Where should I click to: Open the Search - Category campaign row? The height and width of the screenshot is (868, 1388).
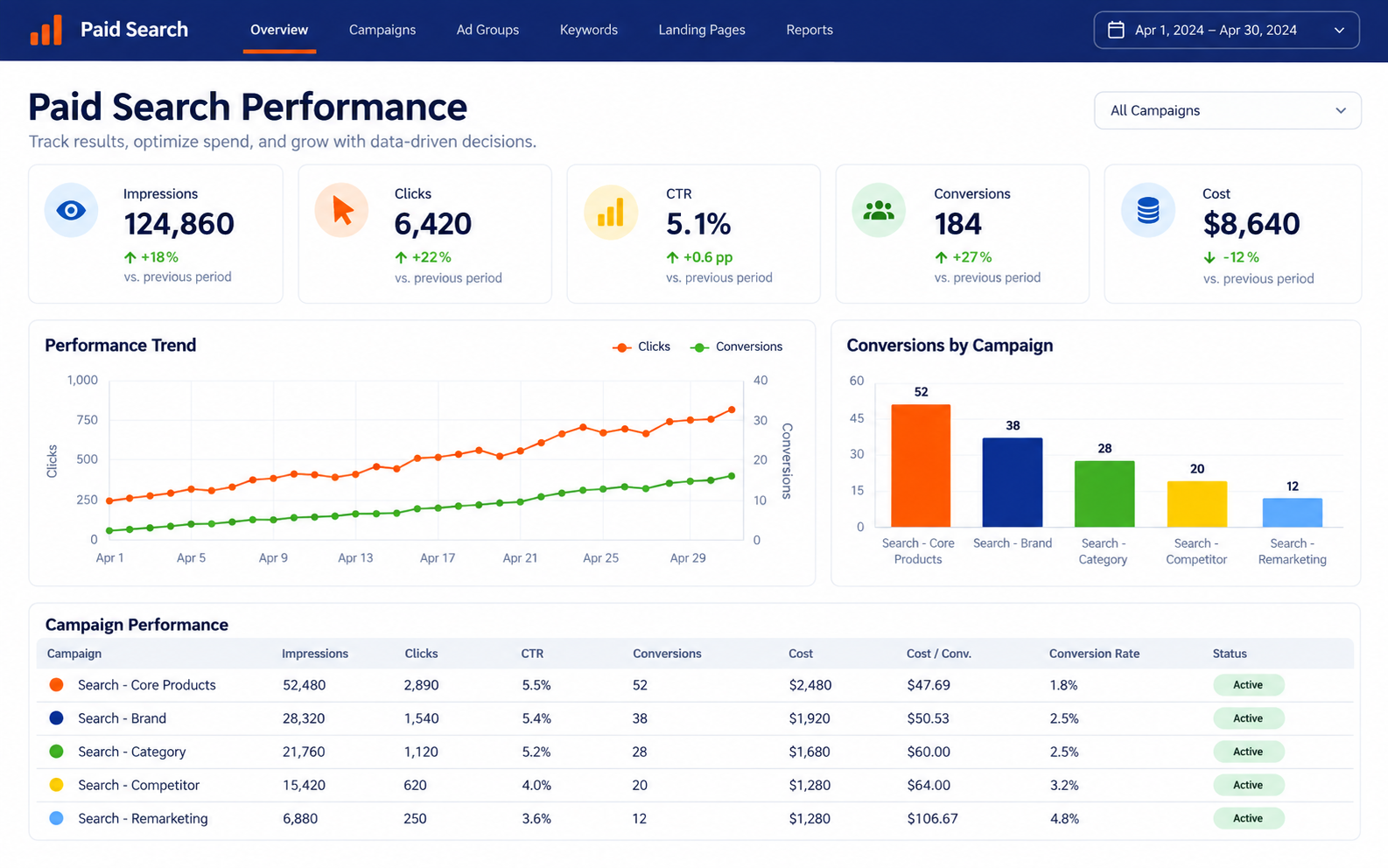[695, 752]
